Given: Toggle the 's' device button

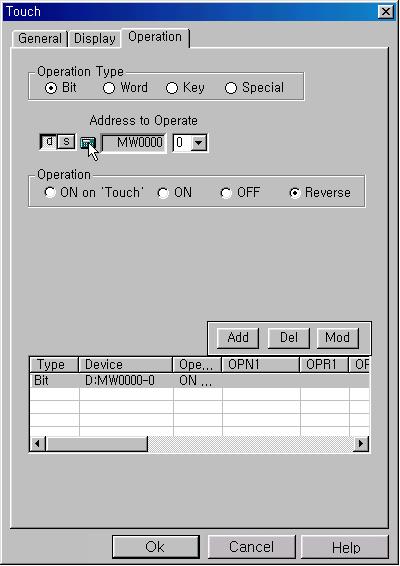Looking at the screenshot, I should tap(66, 142).
